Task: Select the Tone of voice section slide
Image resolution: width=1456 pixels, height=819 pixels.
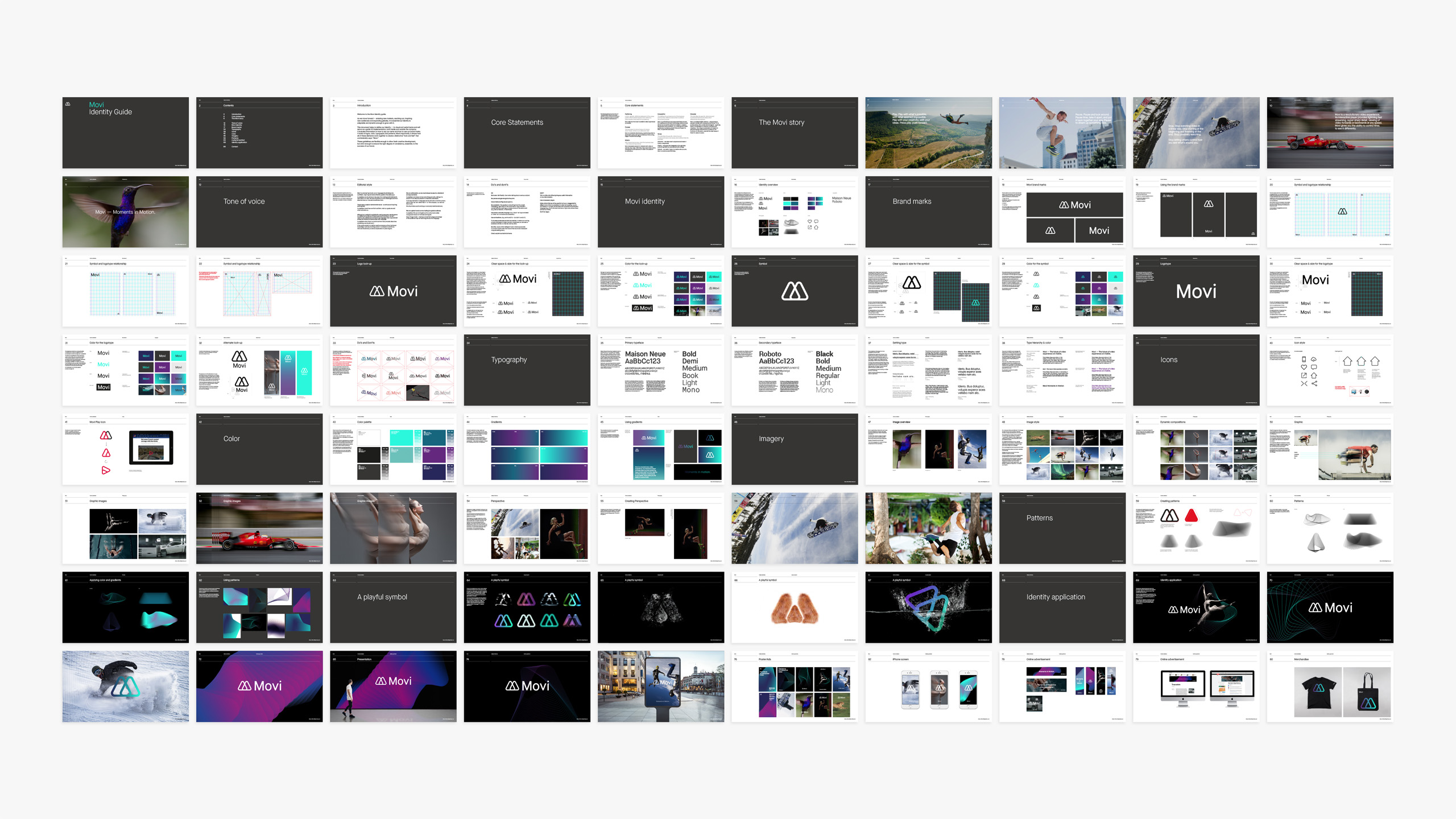Action: 259,212
